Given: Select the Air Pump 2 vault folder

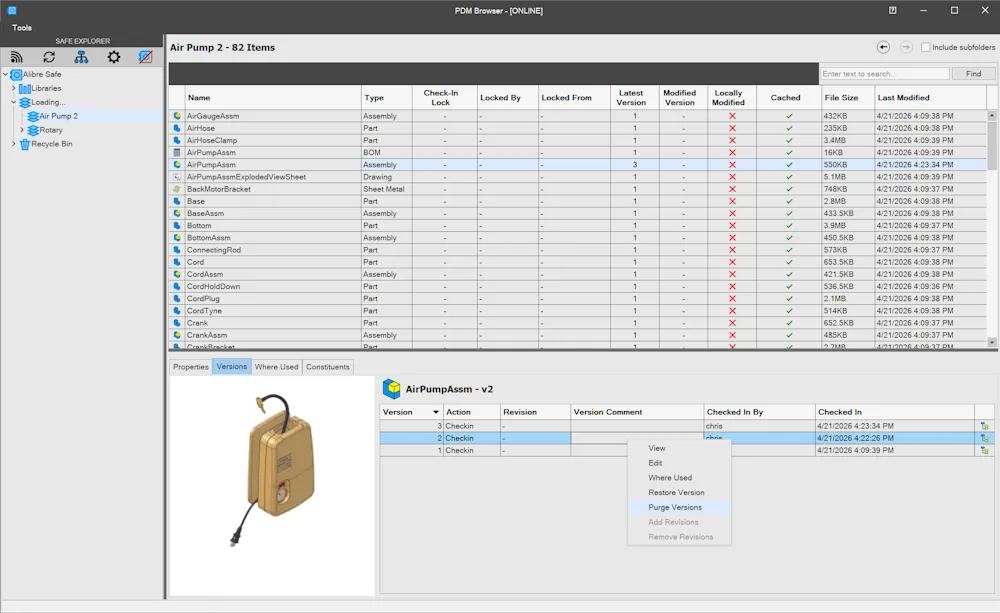Looking at the screenshot, I should tap(59, 116).
